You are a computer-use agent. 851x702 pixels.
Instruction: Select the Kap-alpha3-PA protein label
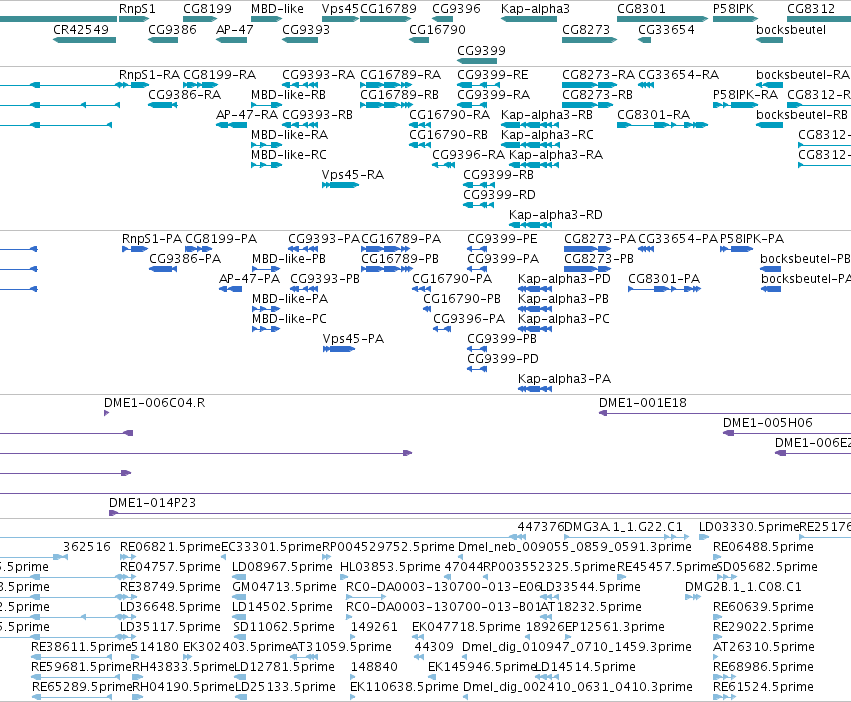(564, 378)
